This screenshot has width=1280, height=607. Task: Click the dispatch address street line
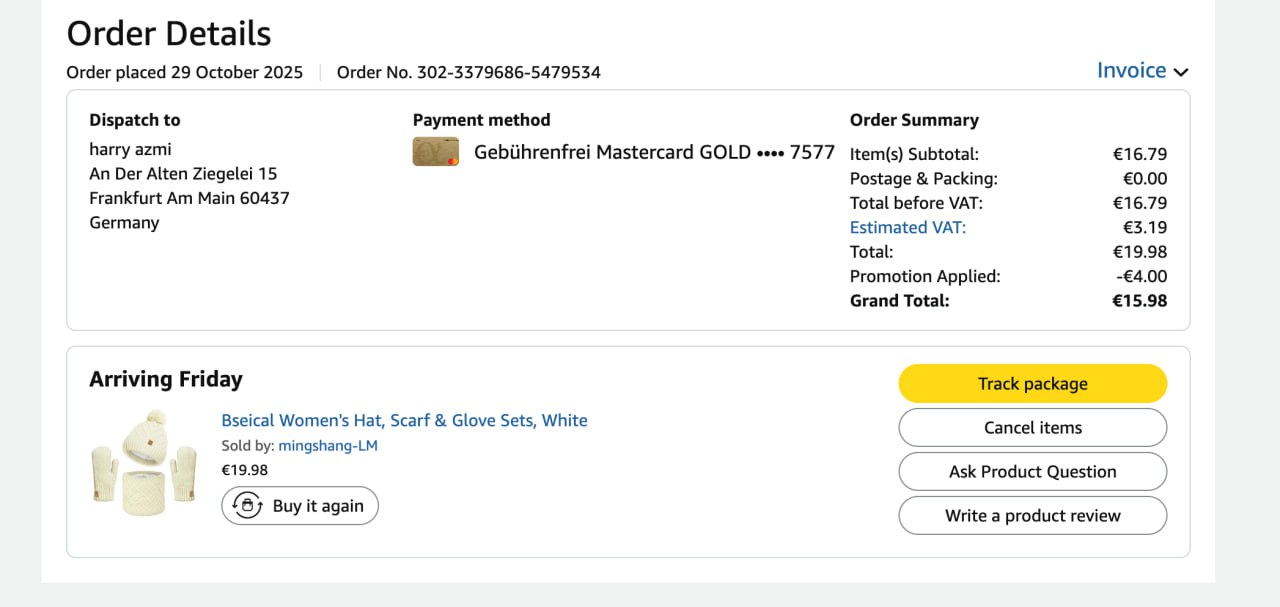coord(183,174)
